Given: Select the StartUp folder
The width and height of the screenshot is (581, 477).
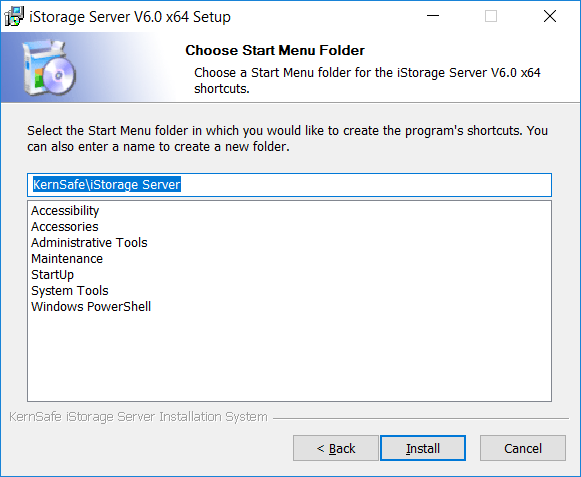Looking at the screenshot, I should tap(53, 275).
